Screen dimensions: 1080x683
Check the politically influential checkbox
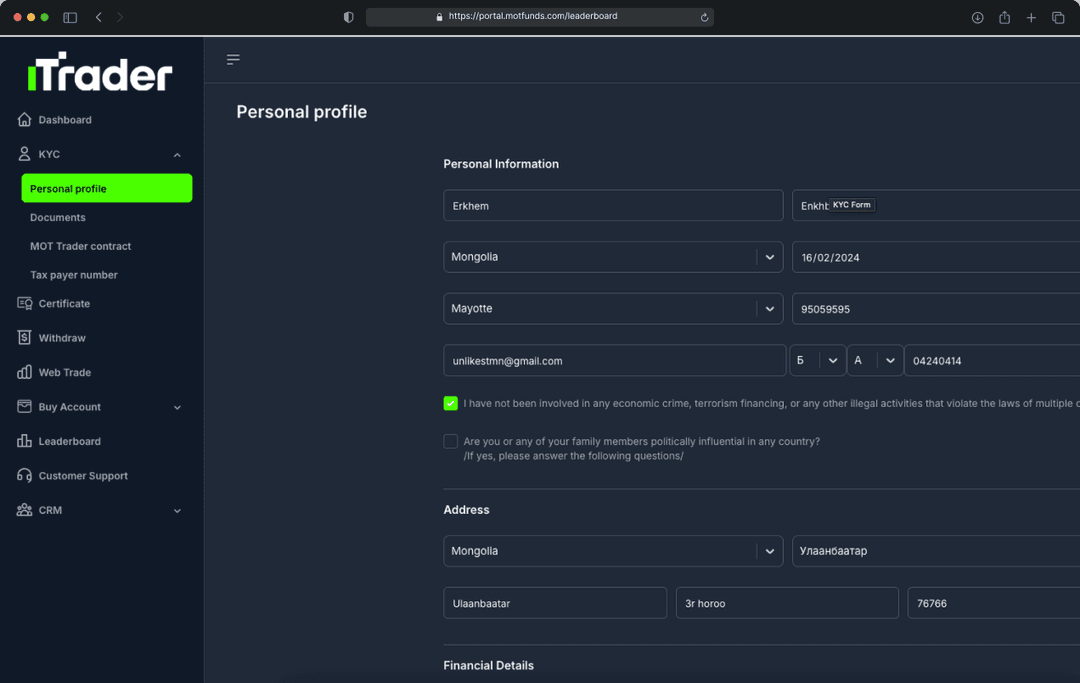tap(451, 442)
